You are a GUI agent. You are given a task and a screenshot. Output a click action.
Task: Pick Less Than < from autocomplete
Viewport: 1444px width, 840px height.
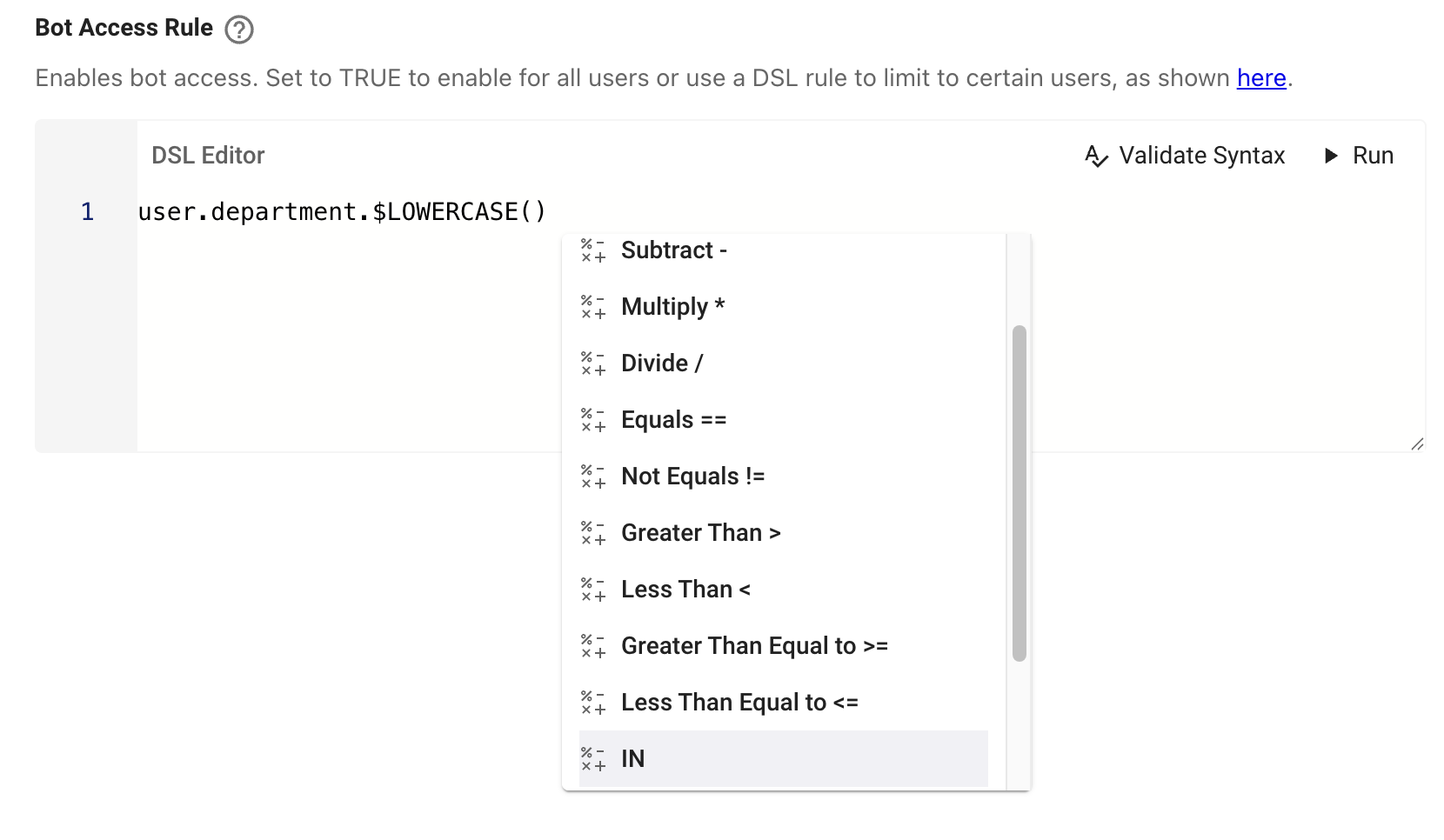(685, 590)
